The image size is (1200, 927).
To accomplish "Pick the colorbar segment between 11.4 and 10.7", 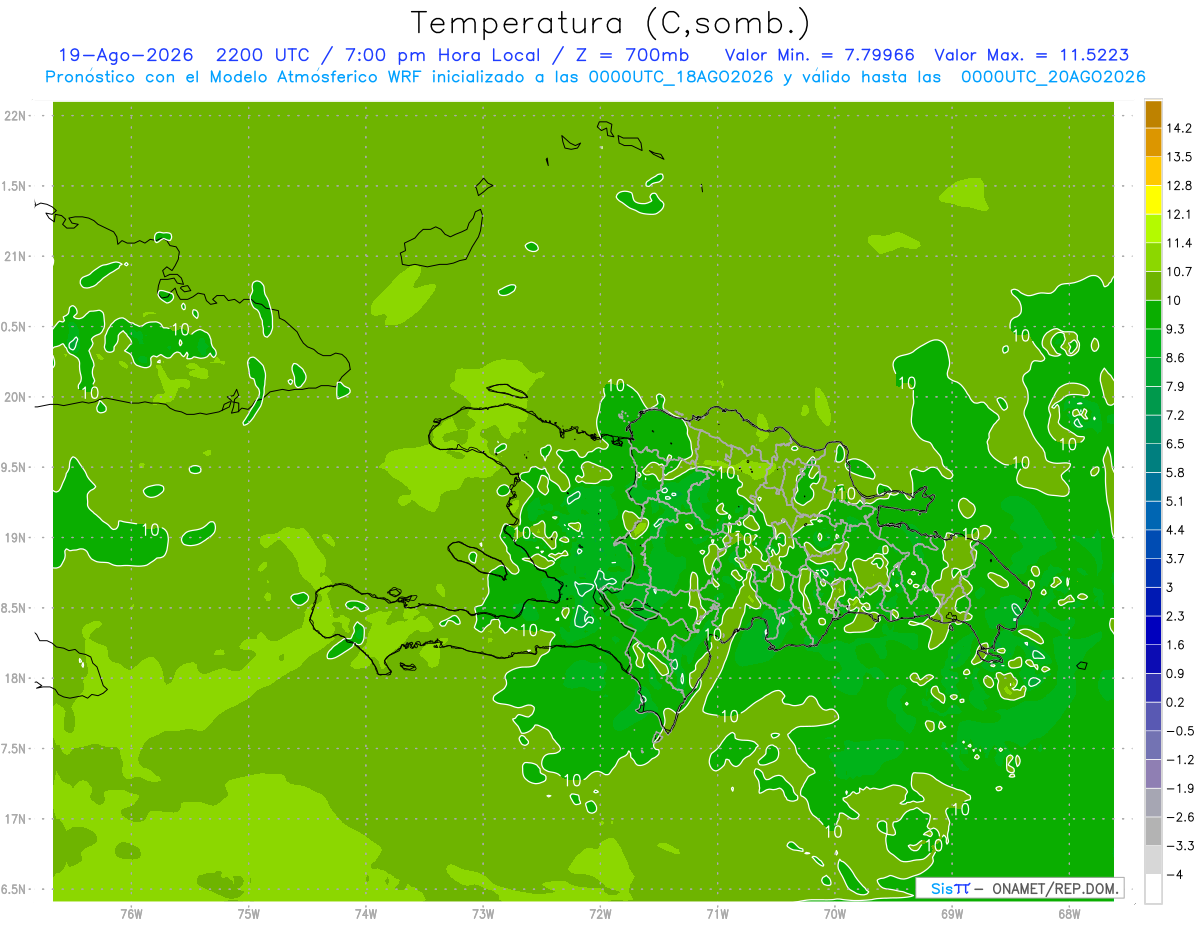I will coord(1153,258).
